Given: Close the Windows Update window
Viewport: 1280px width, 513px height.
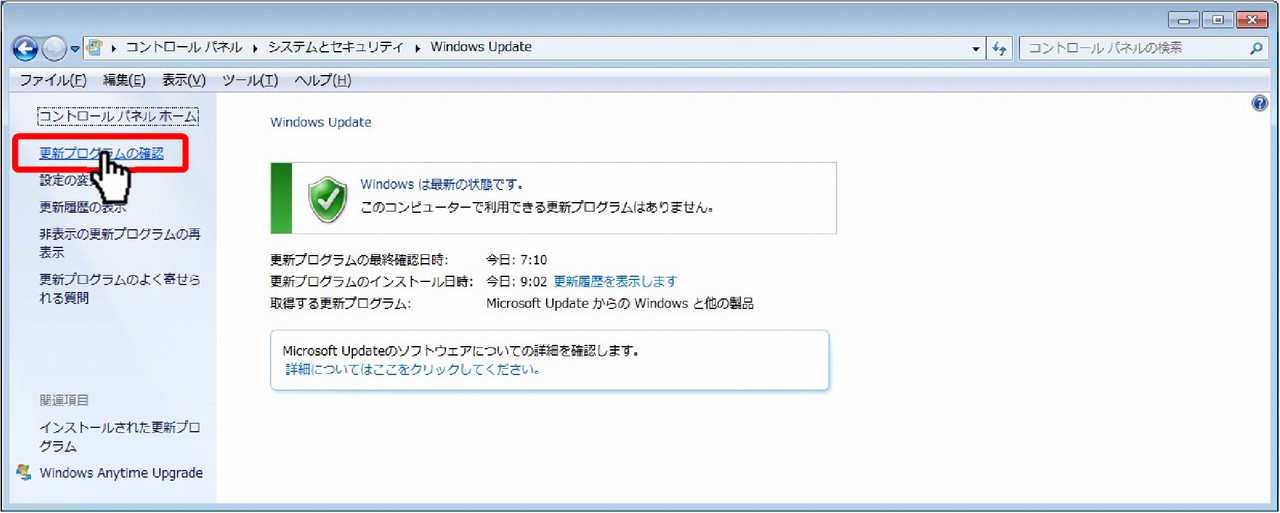Looking at the screenshot, I should coord(1251,19).
